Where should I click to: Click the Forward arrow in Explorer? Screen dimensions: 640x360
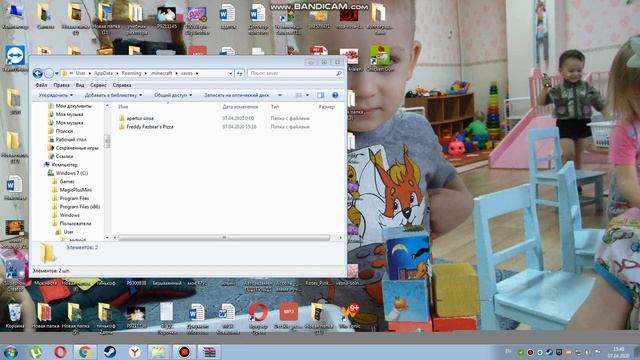click(x=49, y=73)
